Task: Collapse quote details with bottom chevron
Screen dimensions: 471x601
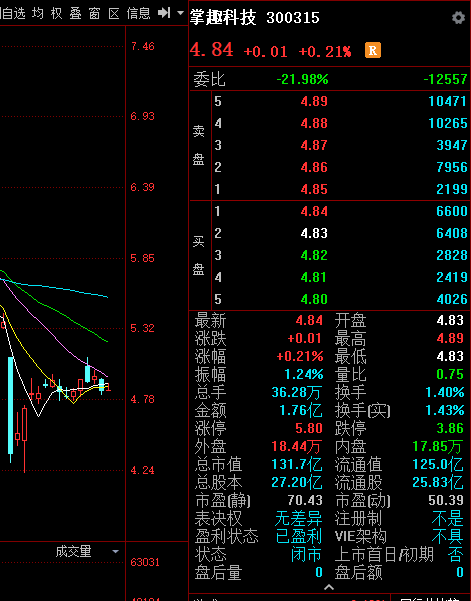Action: point(329,587)
